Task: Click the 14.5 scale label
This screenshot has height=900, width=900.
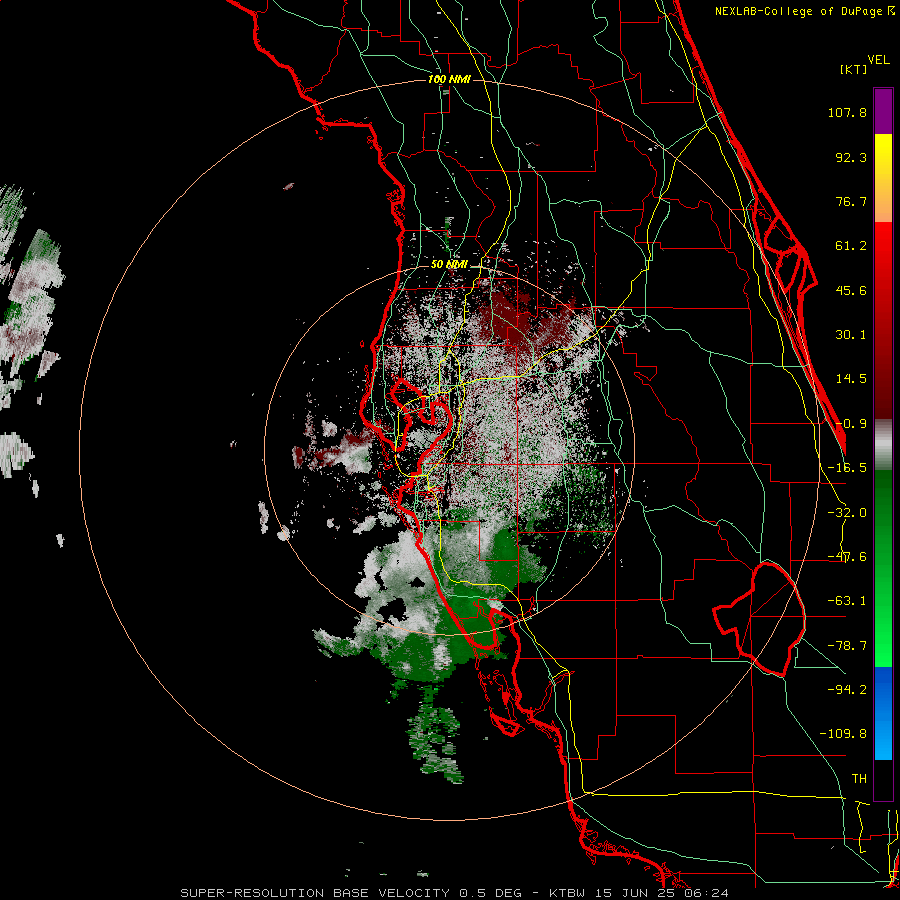Action: tap(851, 379)
